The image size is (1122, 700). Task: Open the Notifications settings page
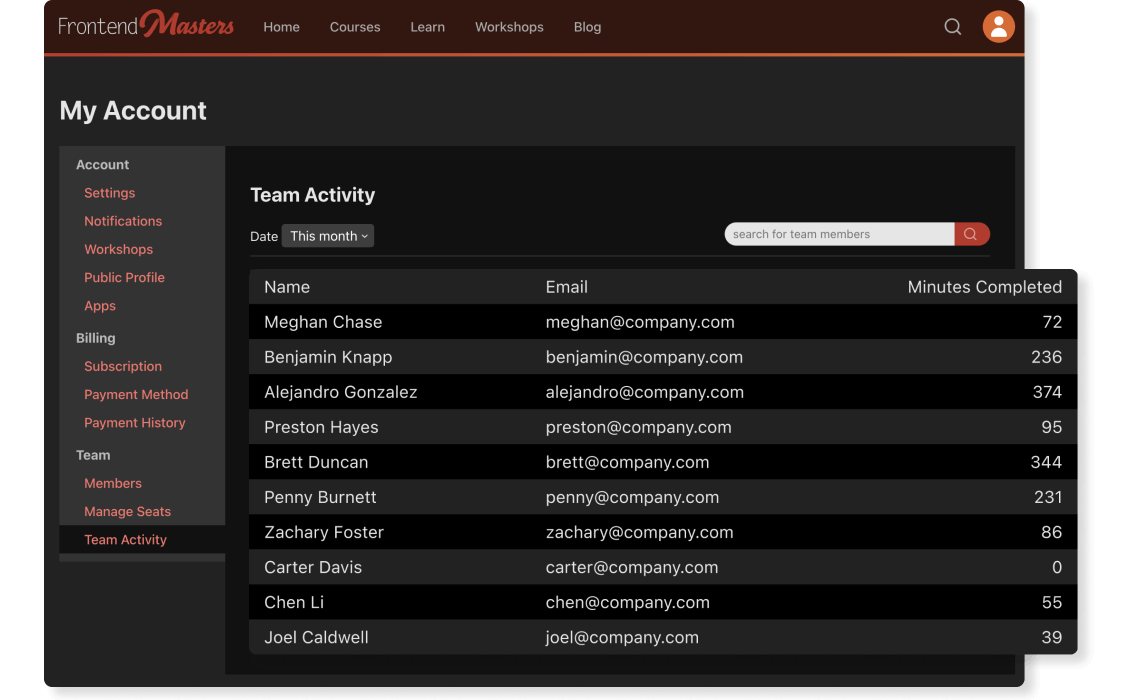pyautogui.click(x=123, y=221)
